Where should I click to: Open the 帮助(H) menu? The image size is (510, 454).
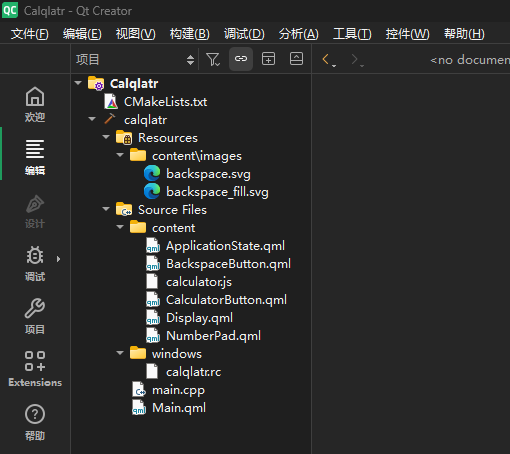point(464,34)
